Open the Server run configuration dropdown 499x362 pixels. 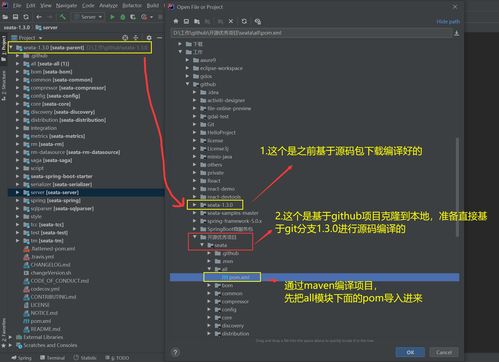click(x=88, y=17)
